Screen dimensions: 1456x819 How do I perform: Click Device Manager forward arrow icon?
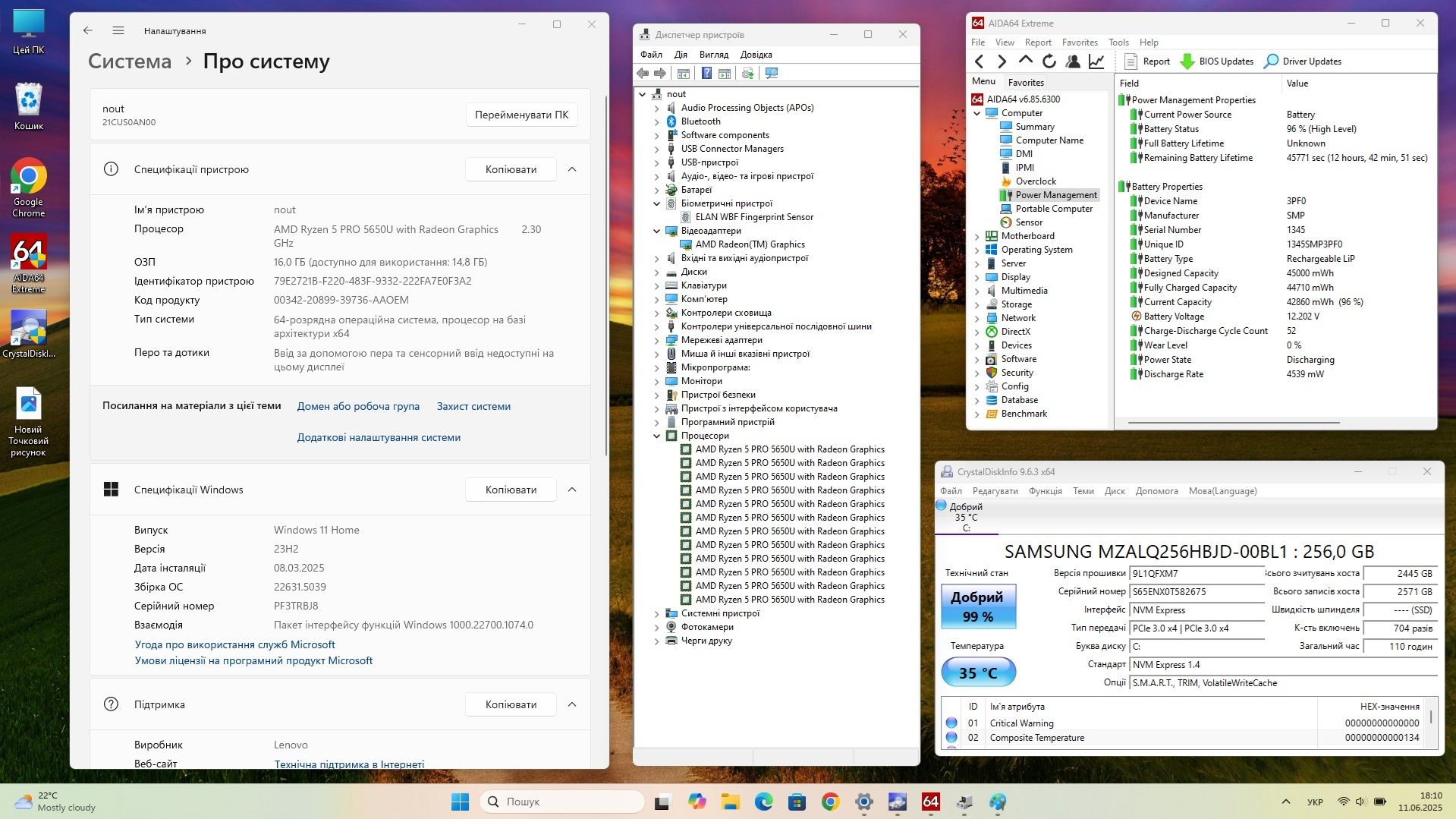pos(660,74)
